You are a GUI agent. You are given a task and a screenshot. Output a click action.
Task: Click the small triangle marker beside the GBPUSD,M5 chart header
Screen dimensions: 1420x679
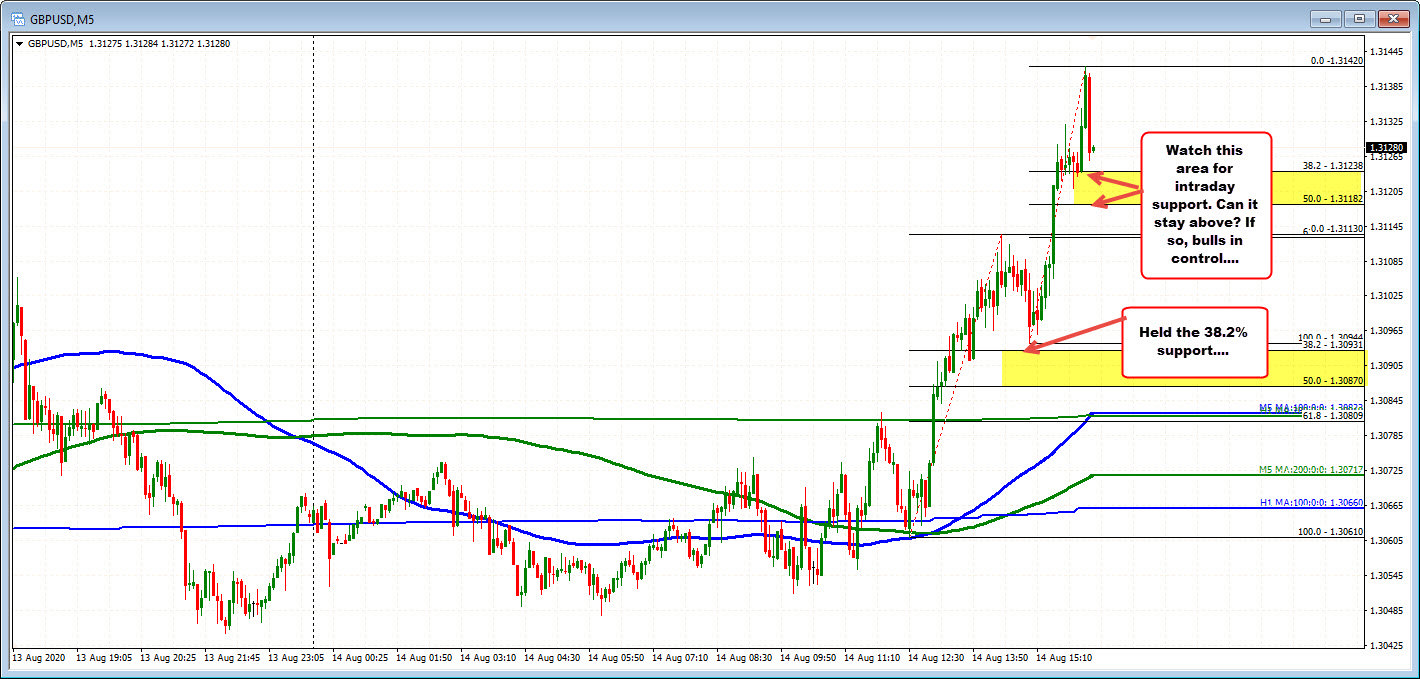click(x=20, y=44)
